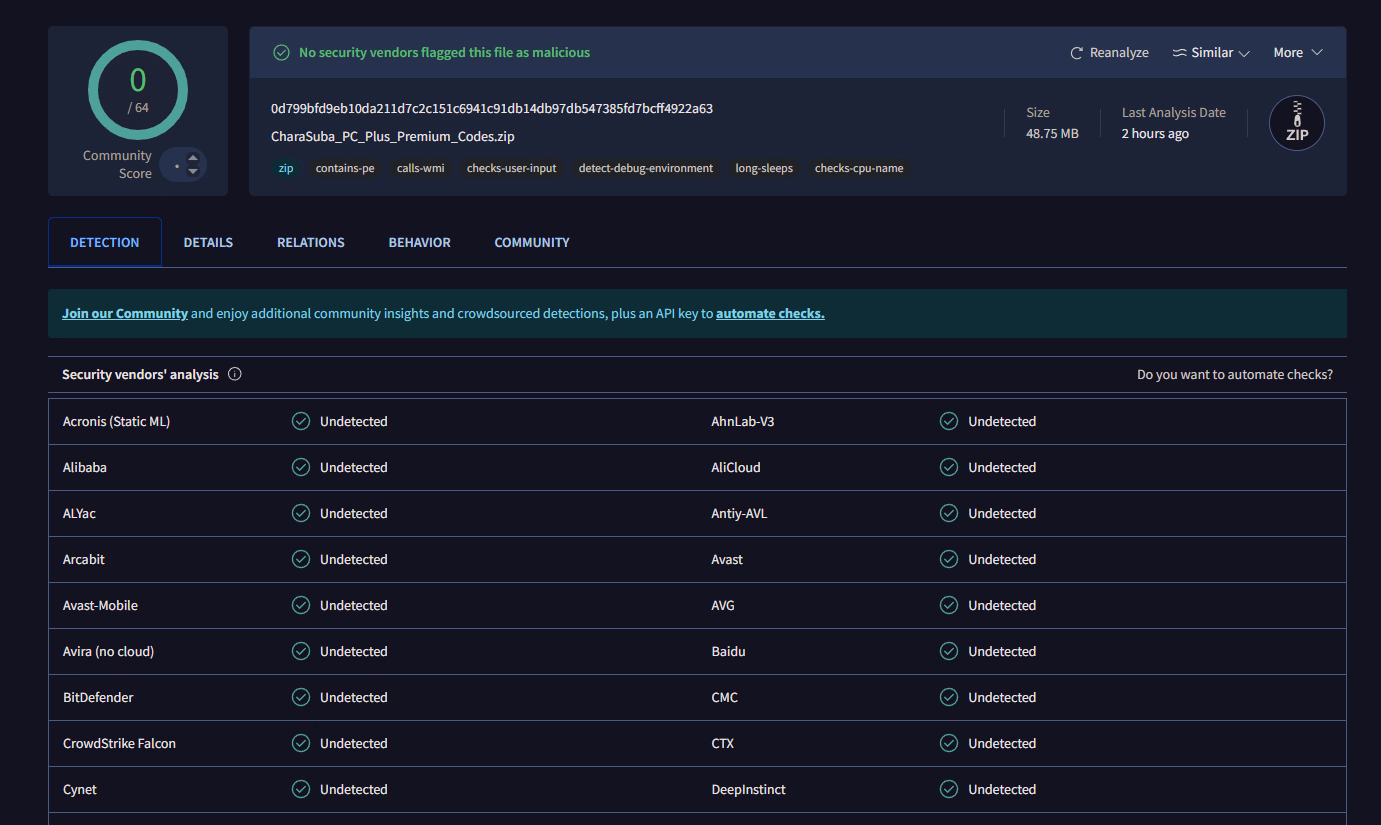Click the Arcabit check icon
The height and width of the screenshot is (825, 1381).
pos(301,559)
